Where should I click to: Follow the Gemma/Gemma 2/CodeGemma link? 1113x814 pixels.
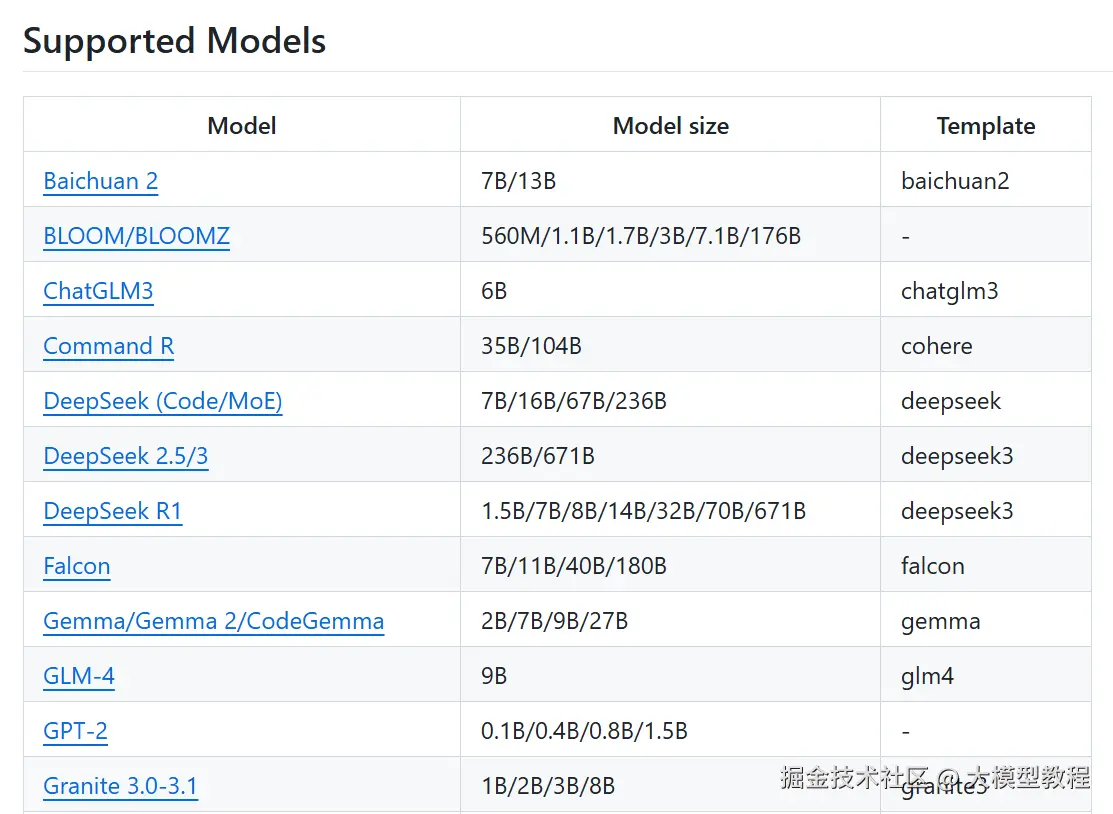point(214,621)
